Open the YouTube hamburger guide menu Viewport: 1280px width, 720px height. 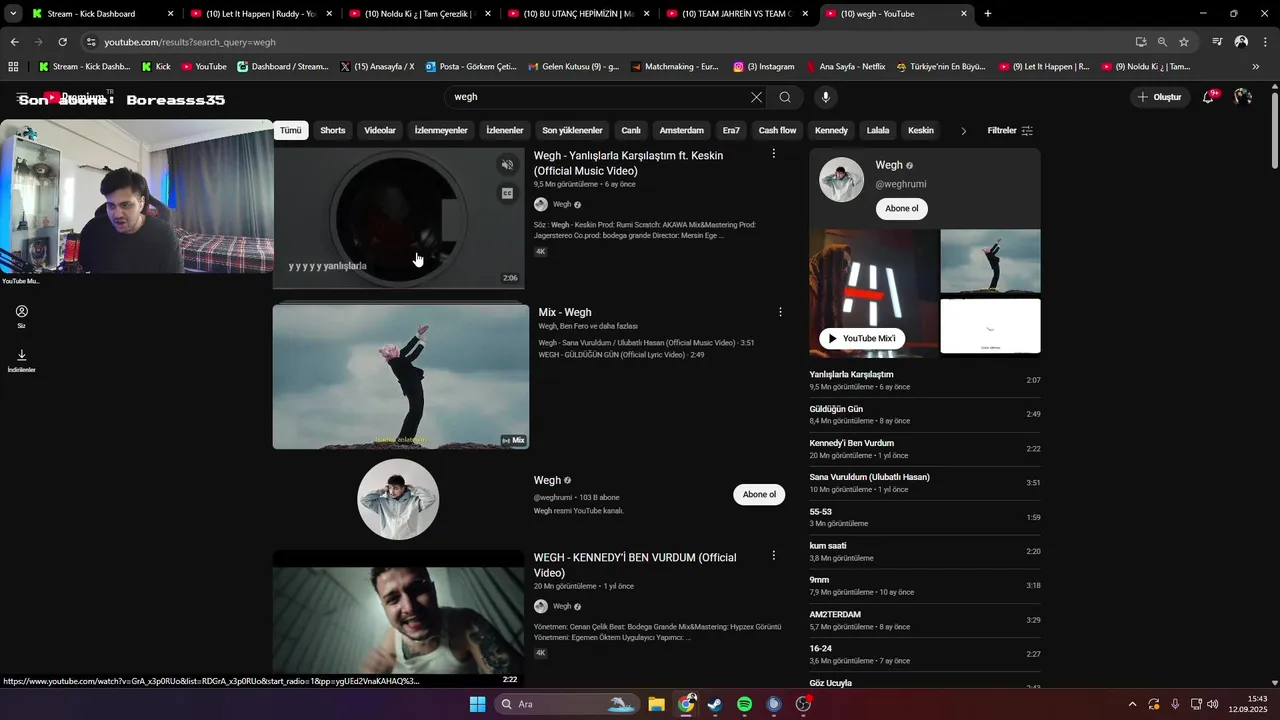[22, 97]
